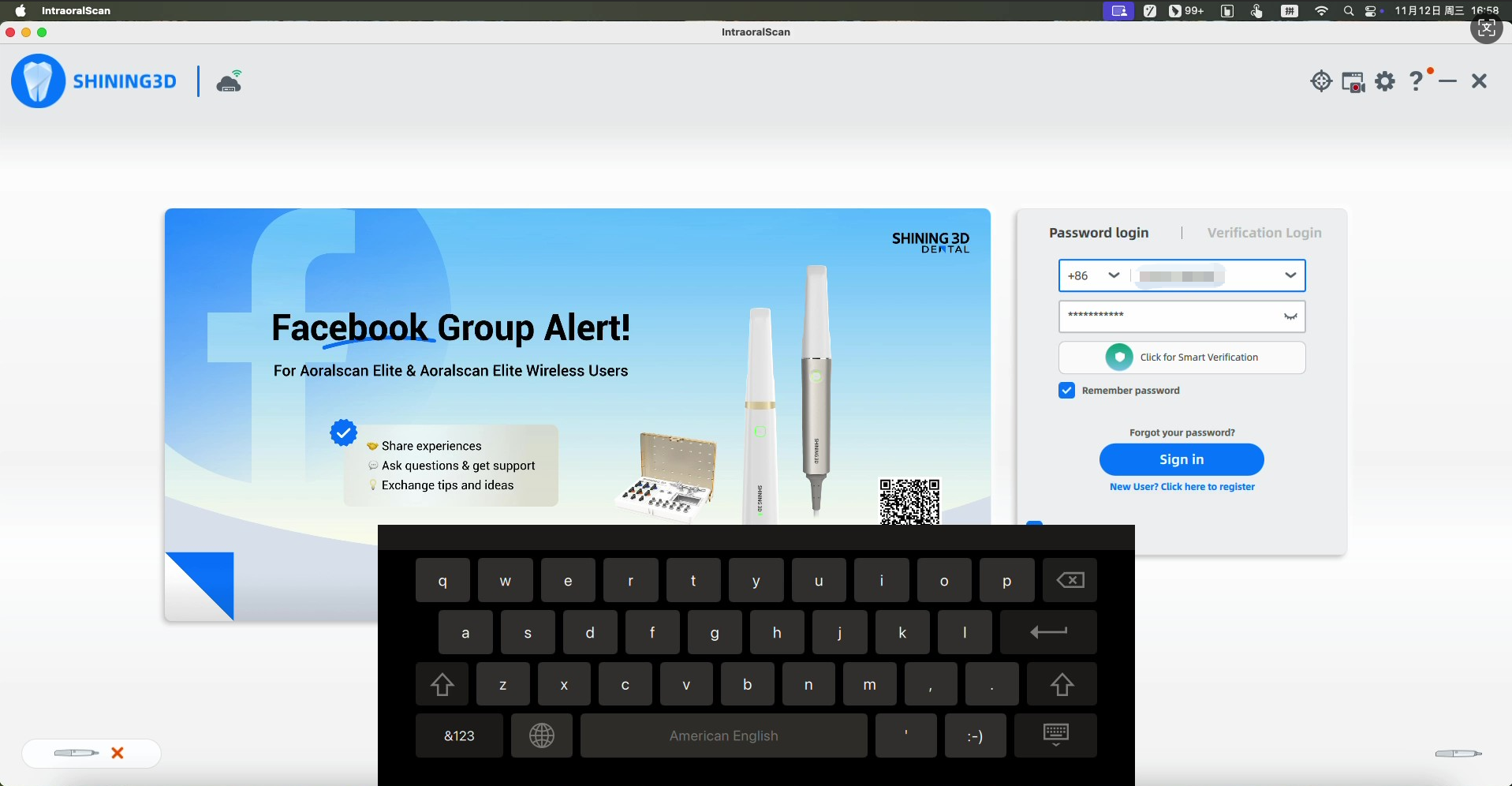Hide the on-screen keyboard with the keyboard key
The width and height of the screenshot is (1512, 786).
click(1055, 736)
